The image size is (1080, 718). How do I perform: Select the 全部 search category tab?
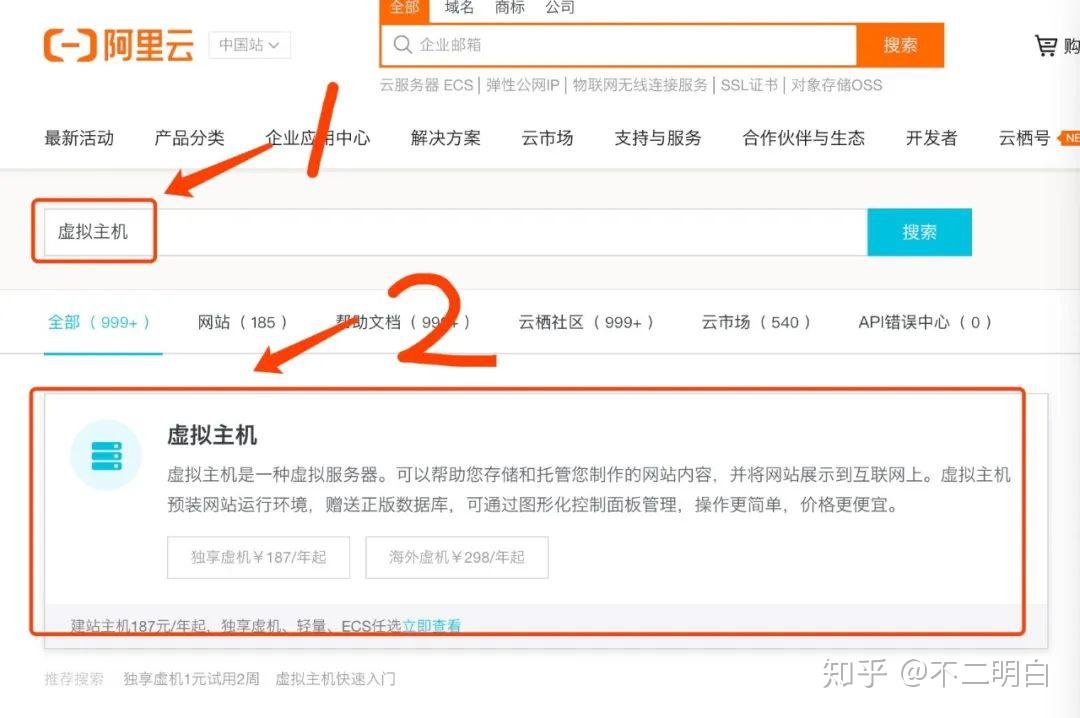[404, 8]
